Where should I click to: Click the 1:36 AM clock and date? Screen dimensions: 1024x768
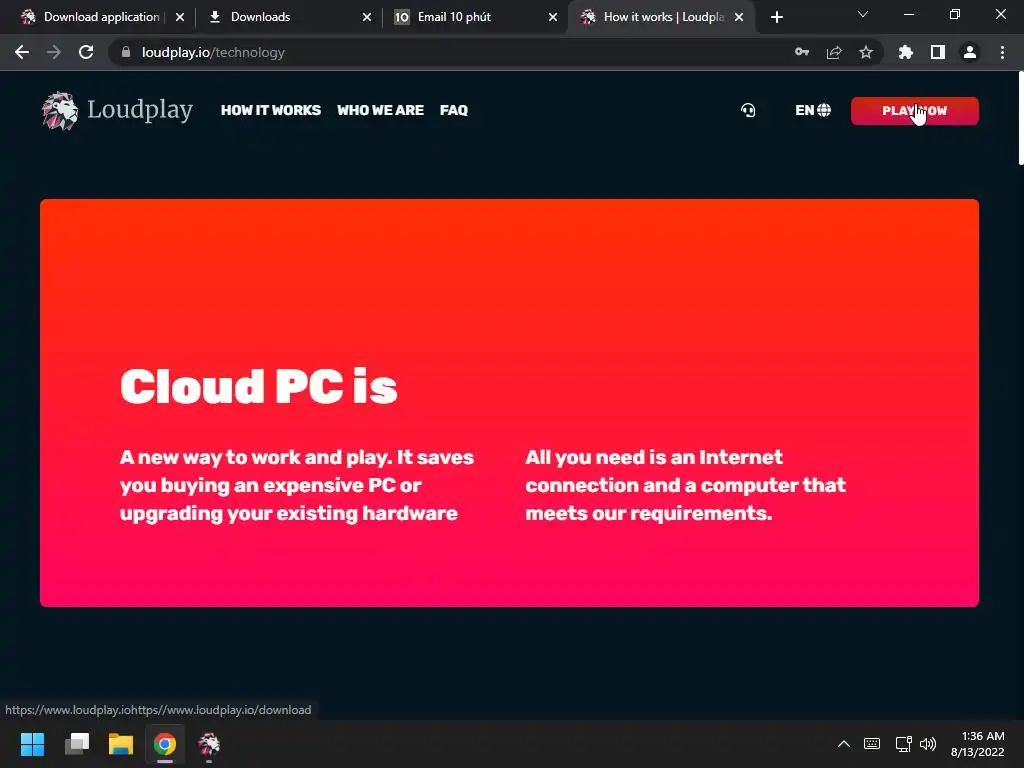click(978, 744)
